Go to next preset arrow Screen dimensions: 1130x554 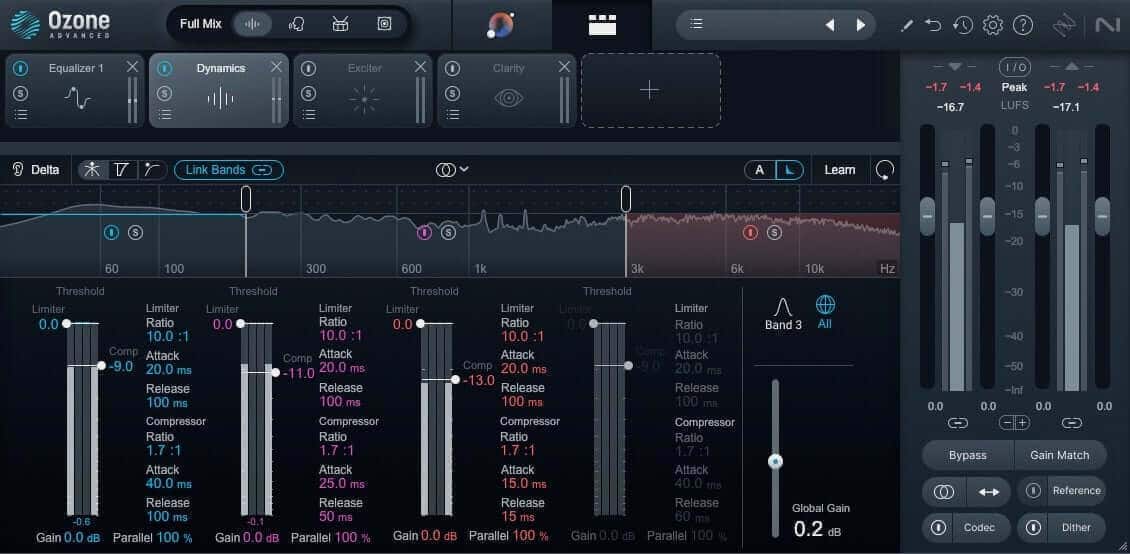tap(860, 25)
